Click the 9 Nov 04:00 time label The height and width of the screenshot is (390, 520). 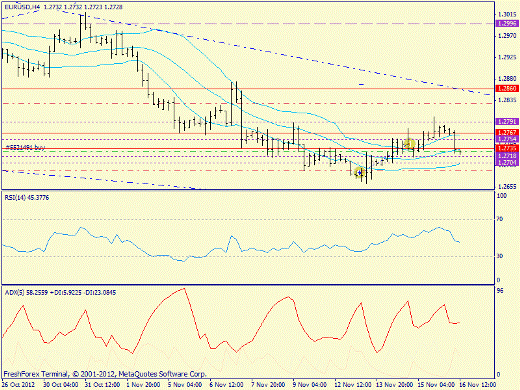tap(310, 384)
